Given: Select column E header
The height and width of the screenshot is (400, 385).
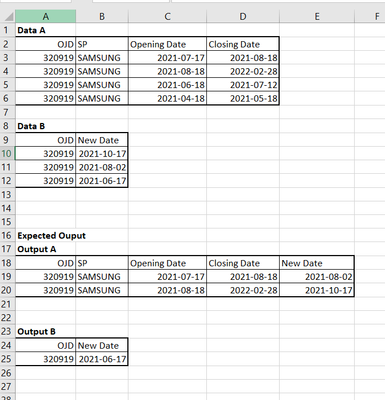Looking at the screenshot, I should coord(317,16).
